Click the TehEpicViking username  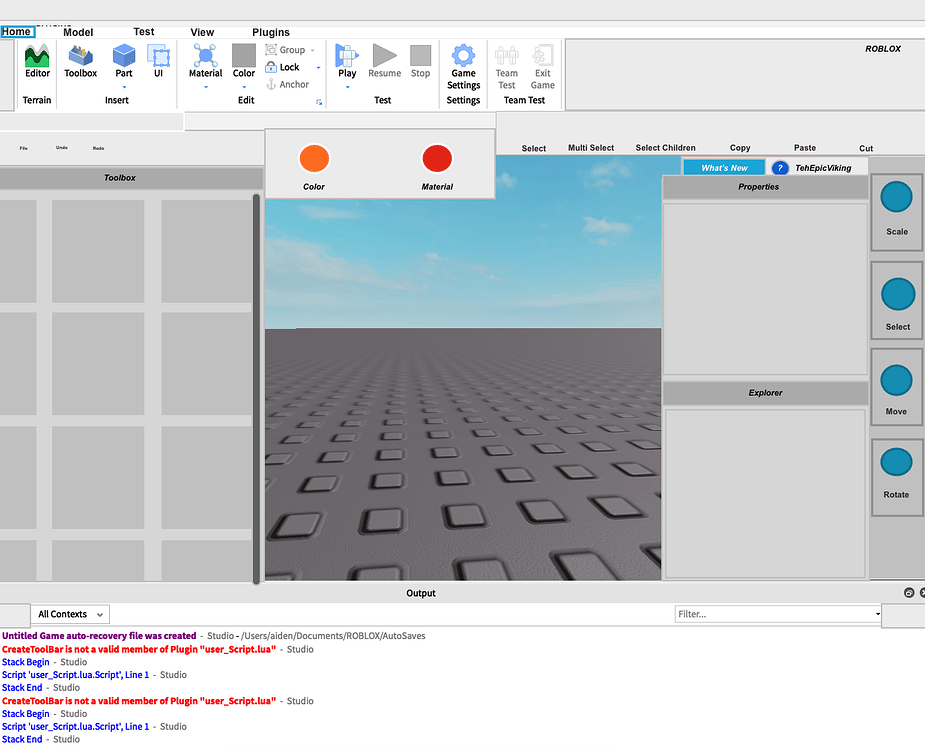823,168
